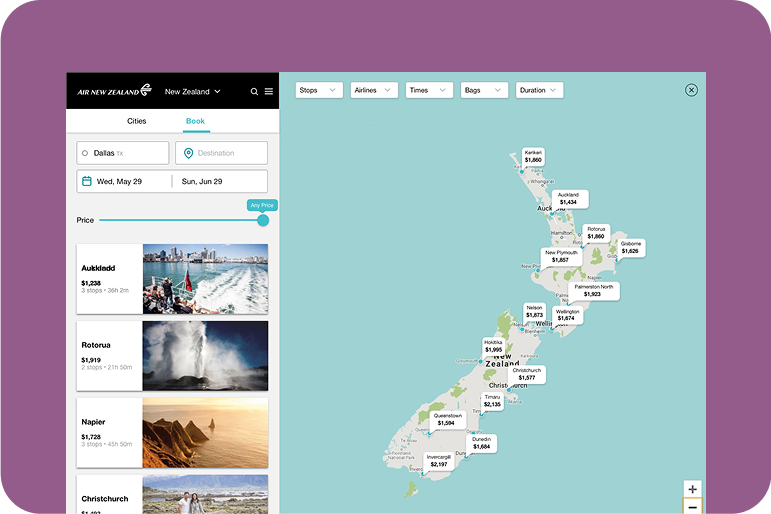Click the Destination input field
Viewport: 771px width, 514px height.
click(x=222, y=153)
